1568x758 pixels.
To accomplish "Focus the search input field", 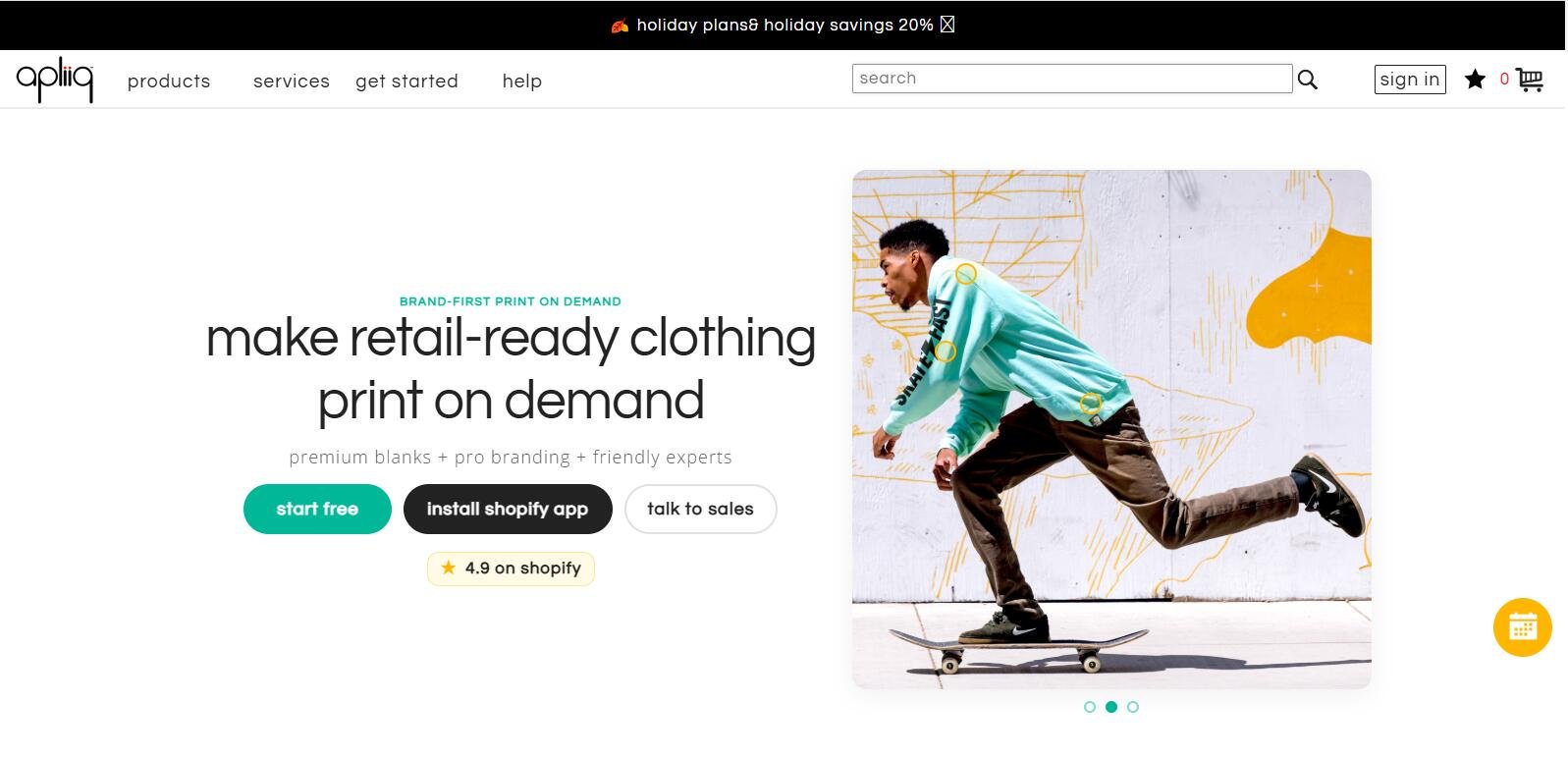I will pyautogui.click(x=1071, y=79).
